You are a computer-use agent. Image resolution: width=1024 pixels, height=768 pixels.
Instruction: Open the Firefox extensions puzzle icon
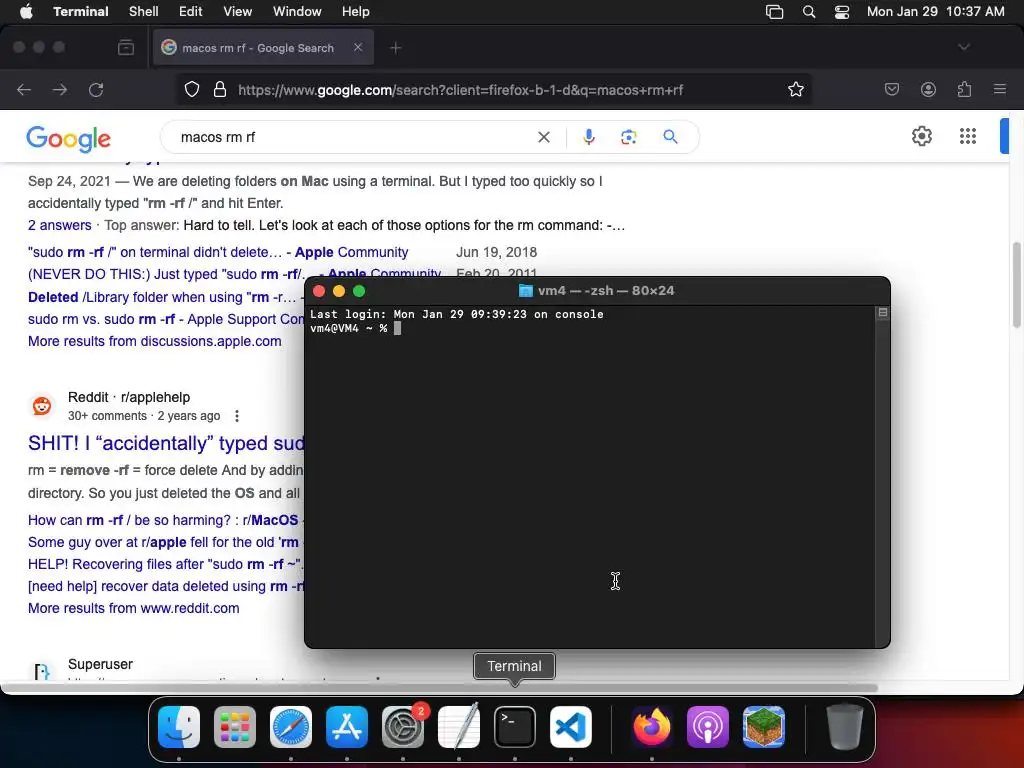964,89
